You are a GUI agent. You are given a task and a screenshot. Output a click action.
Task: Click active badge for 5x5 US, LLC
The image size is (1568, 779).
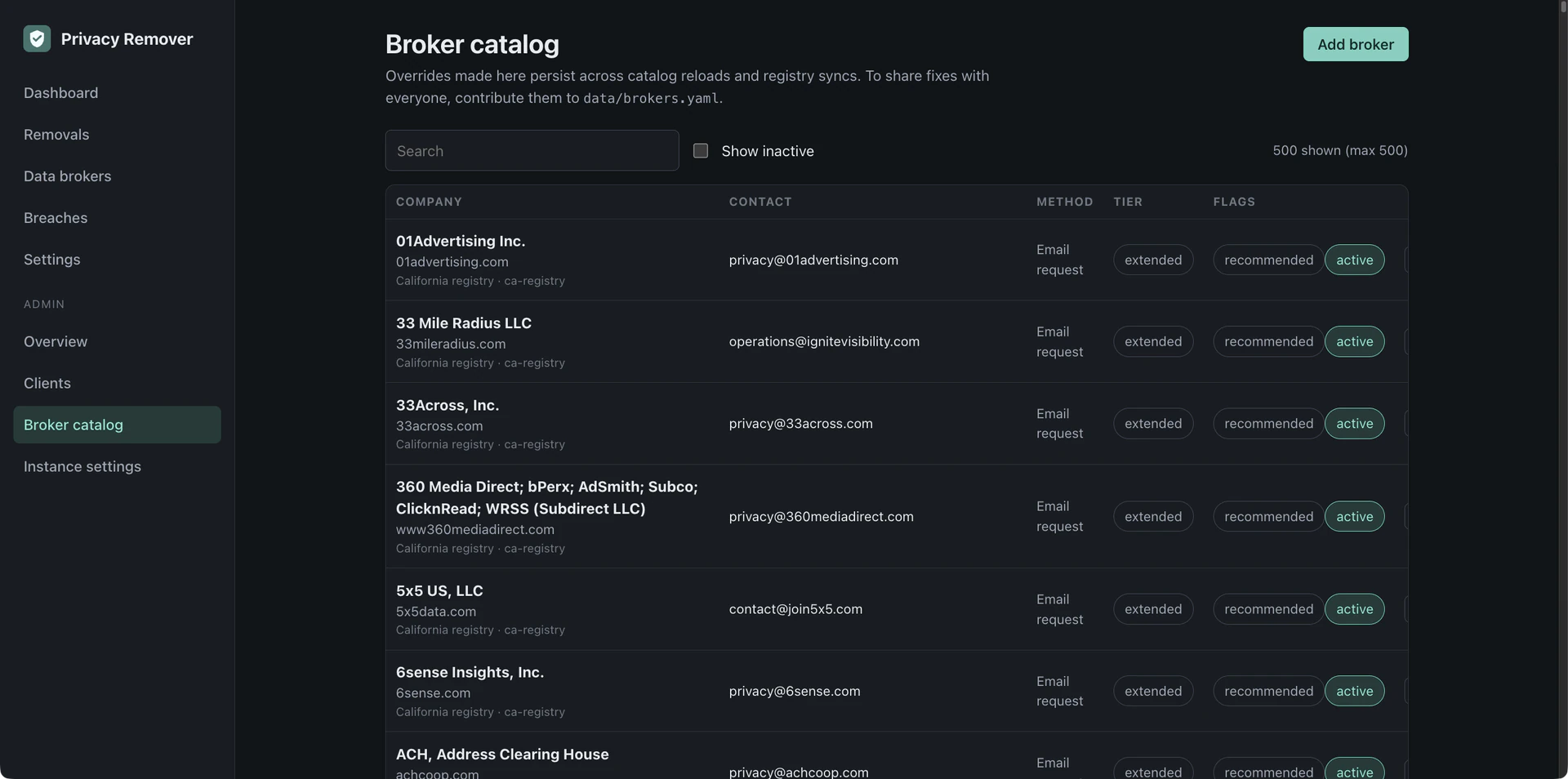point(1355,609)
